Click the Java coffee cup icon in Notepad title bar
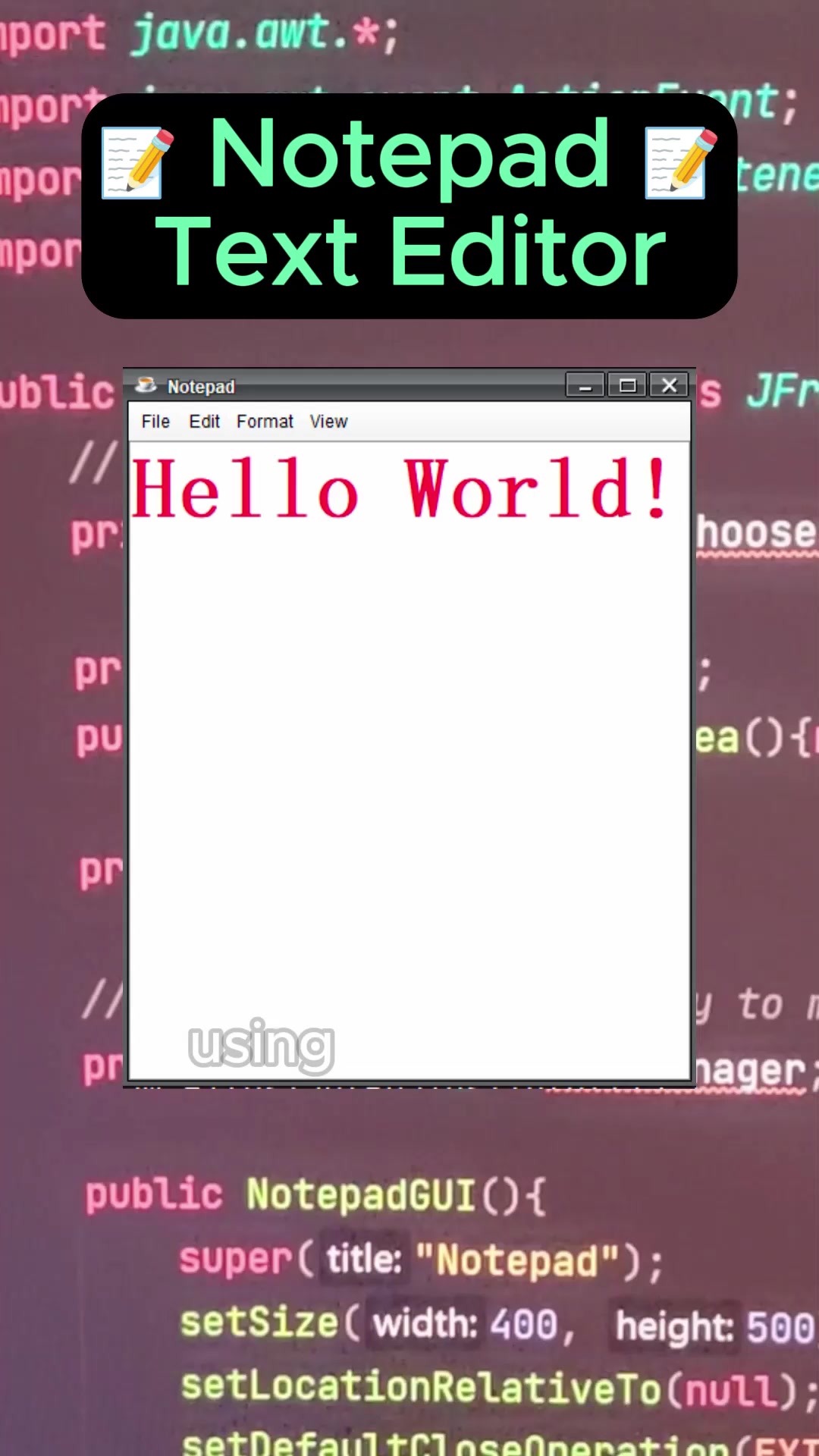The image size is (819, 1456). pos(146,385)
